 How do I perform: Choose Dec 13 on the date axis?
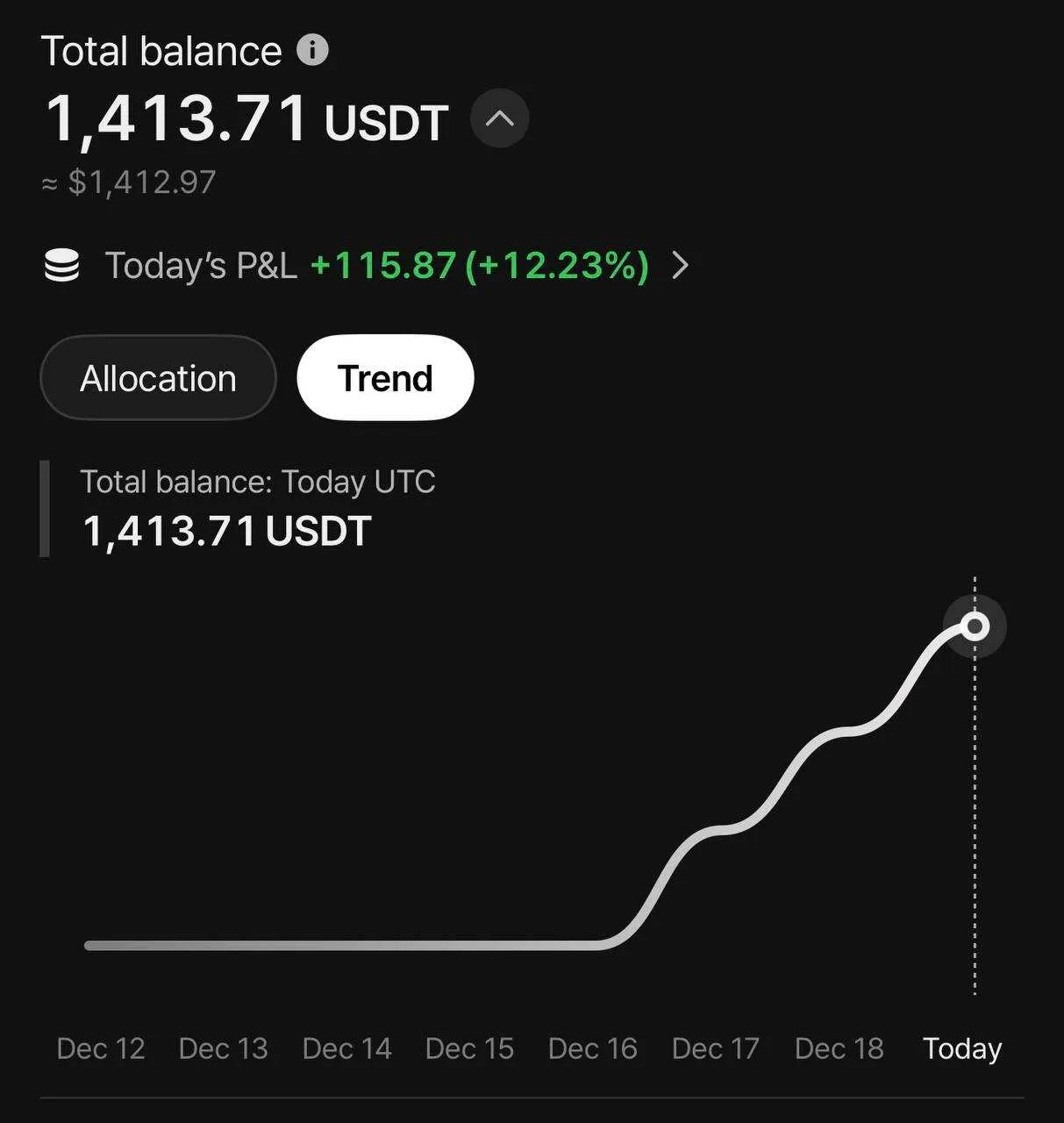click(x=224, y=1048)
